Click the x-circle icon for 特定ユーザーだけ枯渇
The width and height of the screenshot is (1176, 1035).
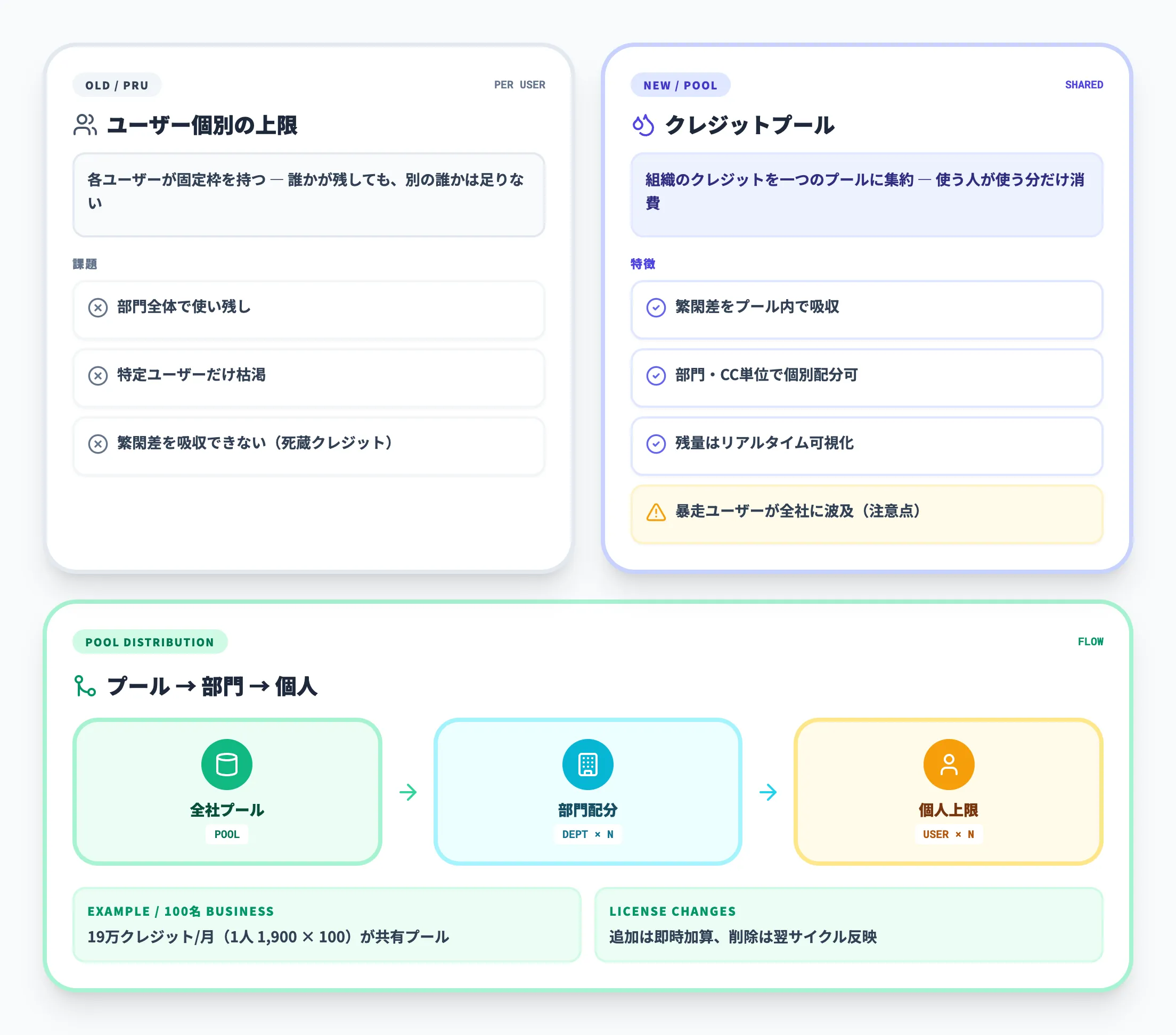98,375
